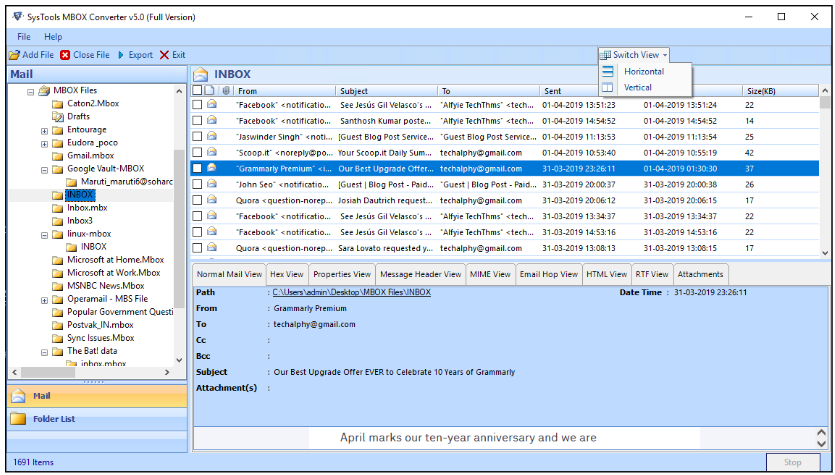This screenshot has height=475, width=835.
Task: Click message preview scroll down arrow
Action: click(x=822, y=443)
